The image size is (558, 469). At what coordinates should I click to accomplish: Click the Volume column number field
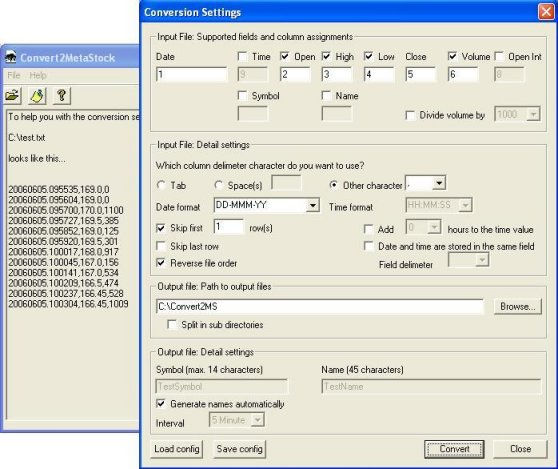pyautogui.click(x=463, y=74)
